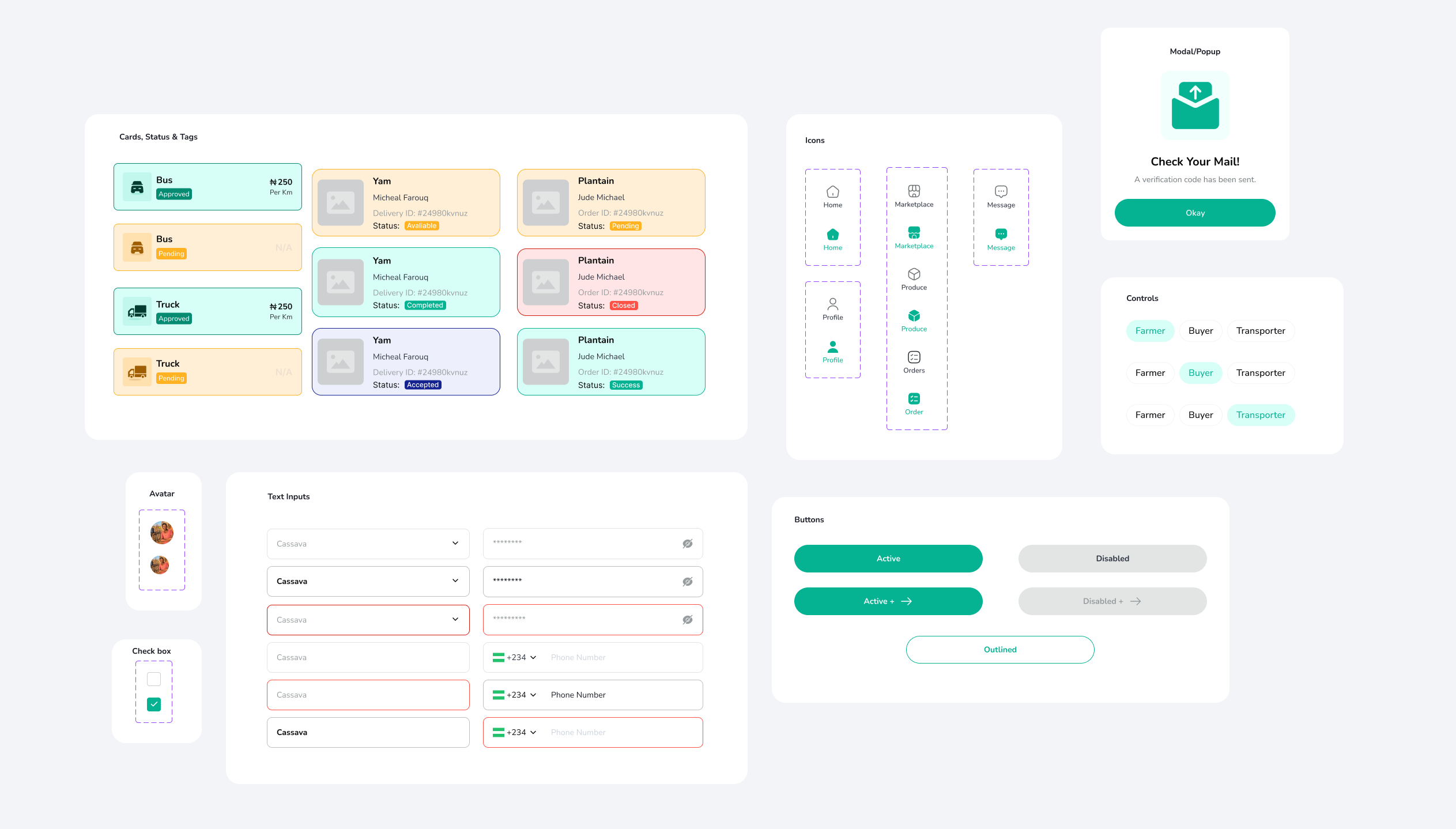1456x829 pixels.
Task: Click the Yam card with Accepted status
Action: 406,361
